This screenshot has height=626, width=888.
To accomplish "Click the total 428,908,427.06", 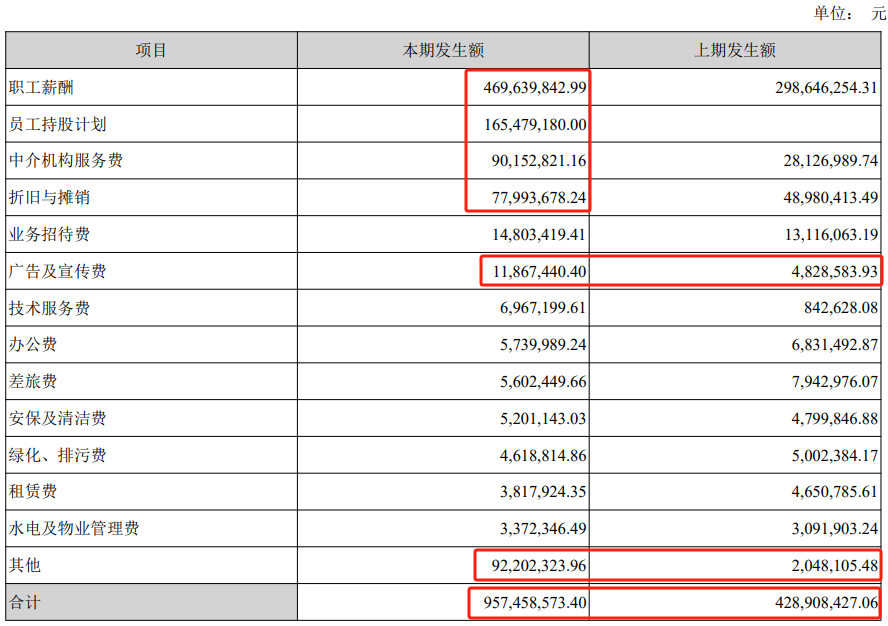I will (x=826, y=602).
